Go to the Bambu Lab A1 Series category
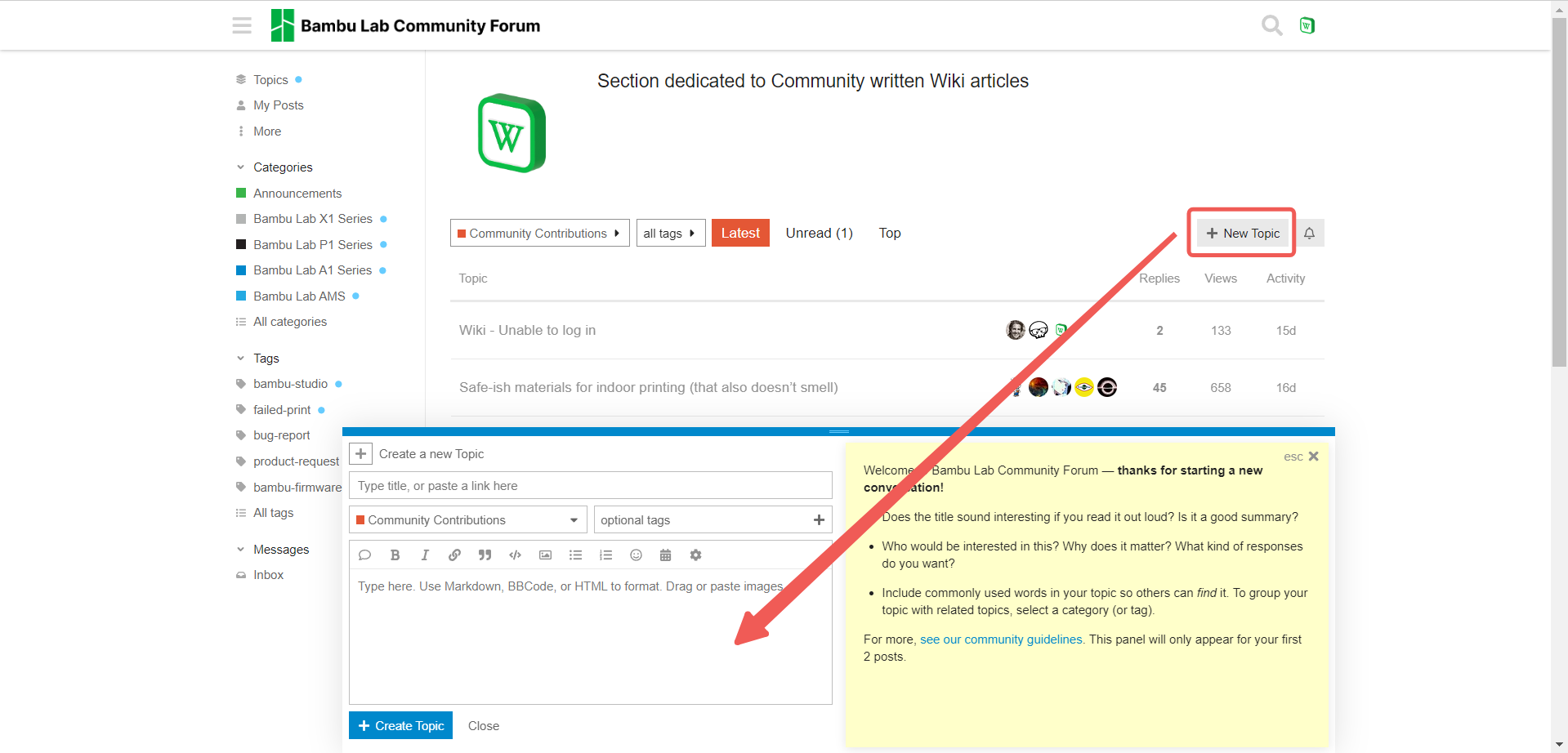 [311, 270]
